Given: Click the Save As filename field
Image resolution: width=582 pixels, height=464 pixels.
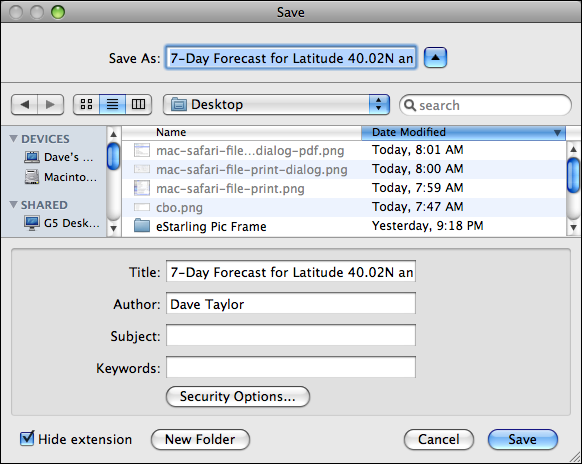Looking at the screenshot, I should (291, 58).
